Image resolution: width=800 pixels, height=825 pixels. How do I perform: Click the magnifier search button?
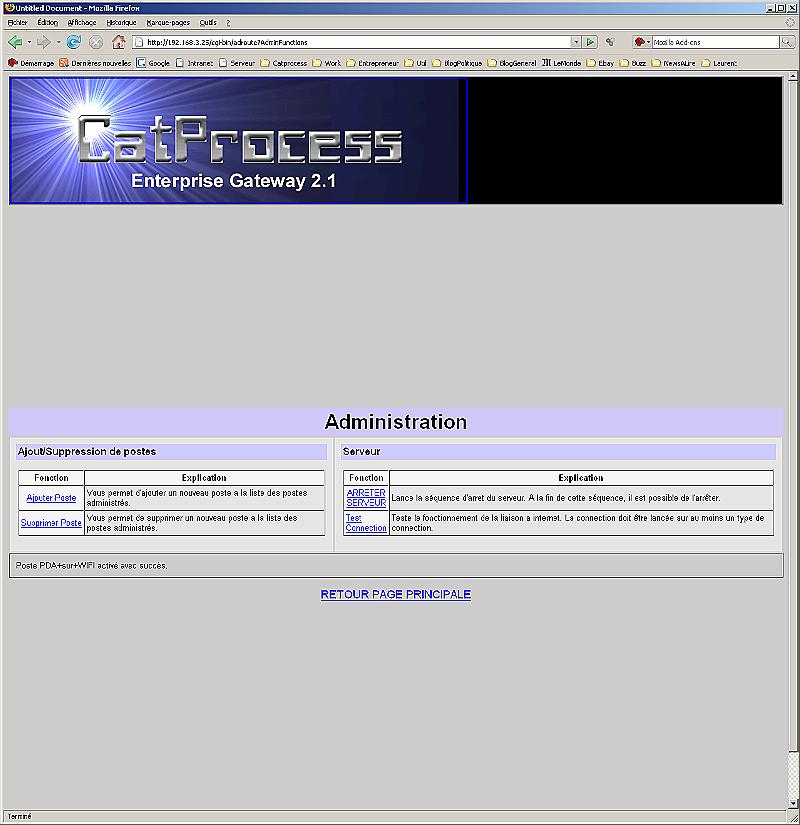click(787, 42)
